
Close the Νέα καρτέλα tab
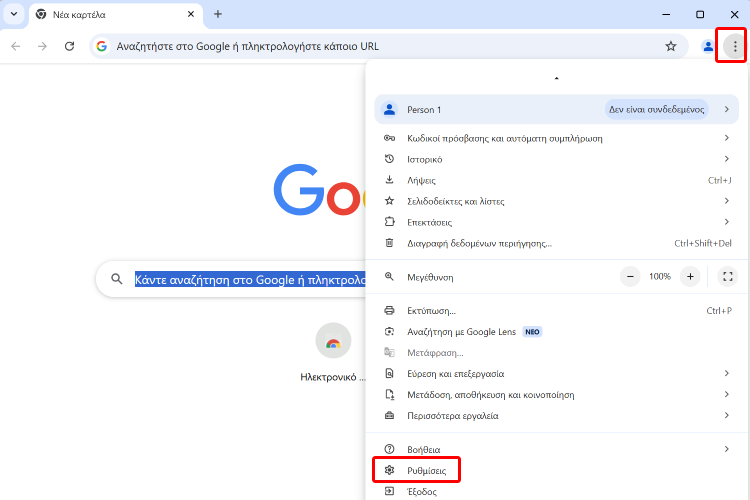191,14
